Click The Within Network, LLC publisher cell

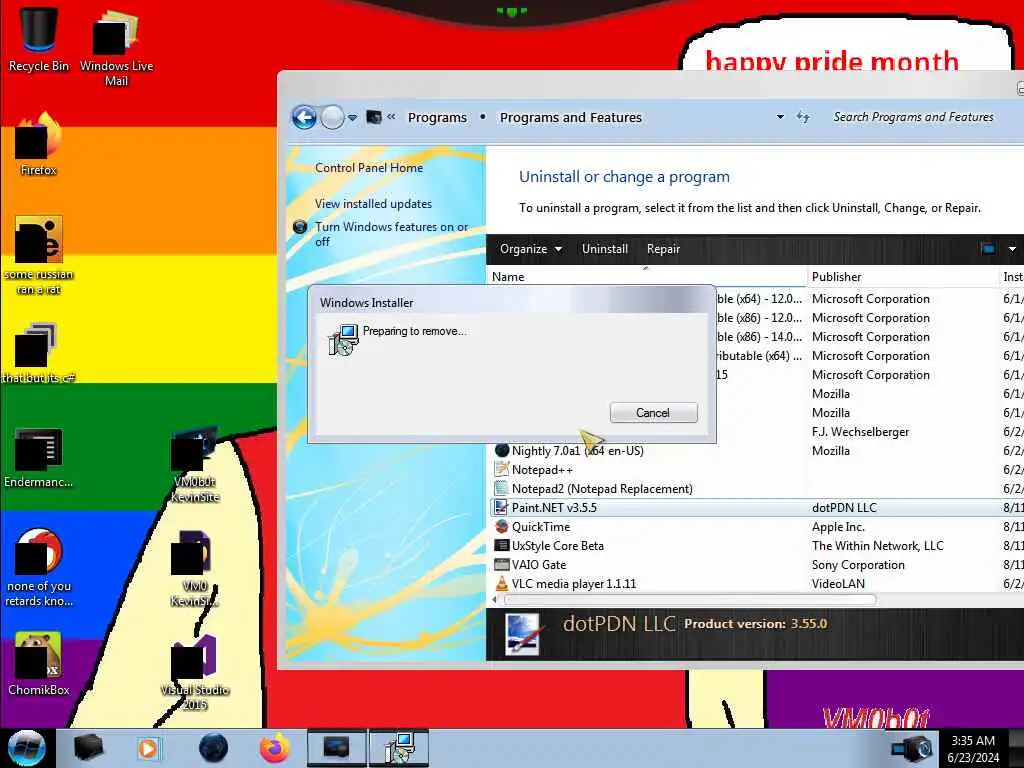pyautogui.click(x=878, y=545)
